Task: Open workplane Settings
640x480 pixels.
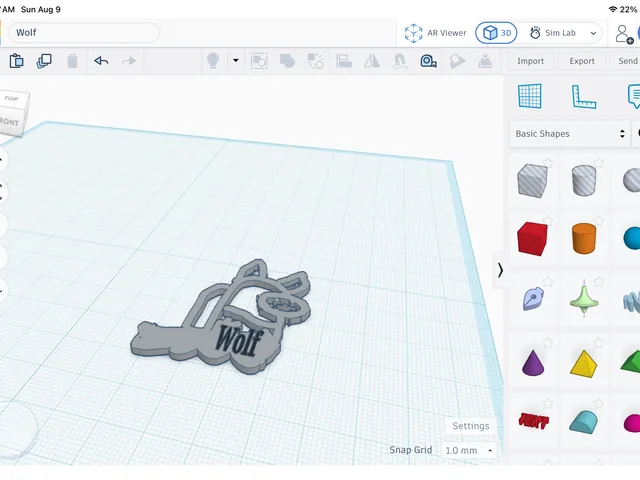Action: [x=471, y=426]
